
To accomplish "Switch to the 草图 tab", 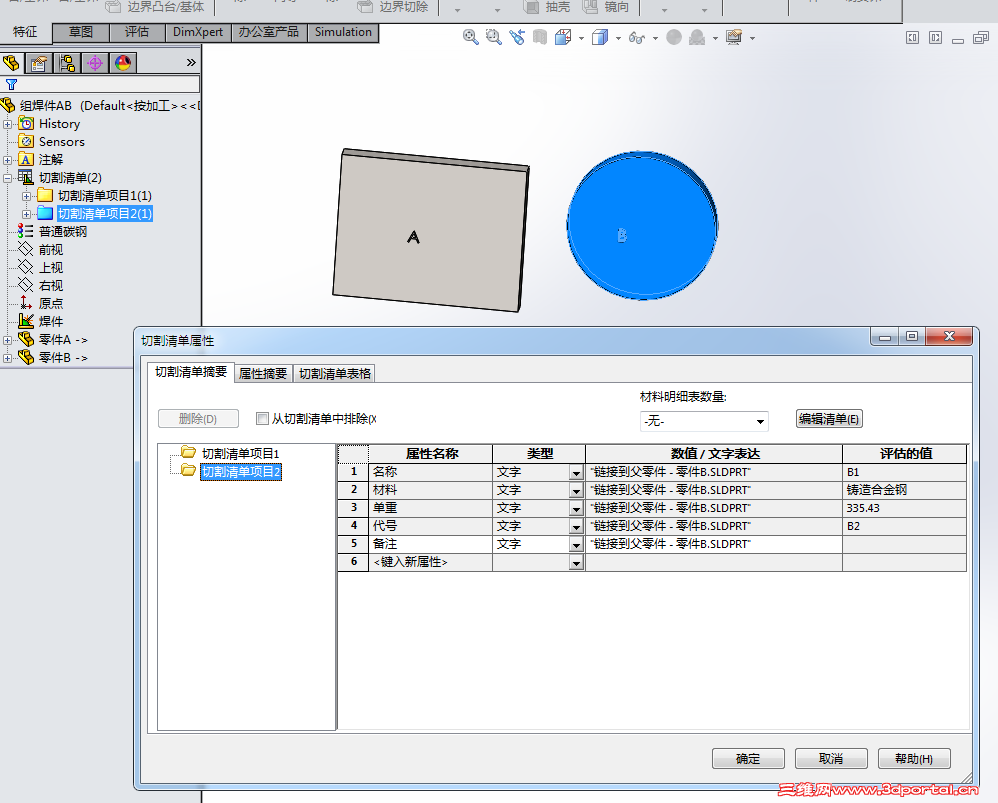I will (81, 32).
